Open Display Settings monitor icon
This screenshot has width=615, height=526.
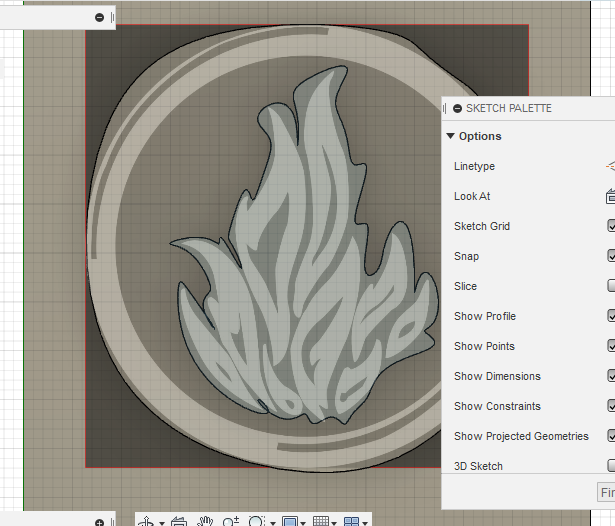coord(290,522)
